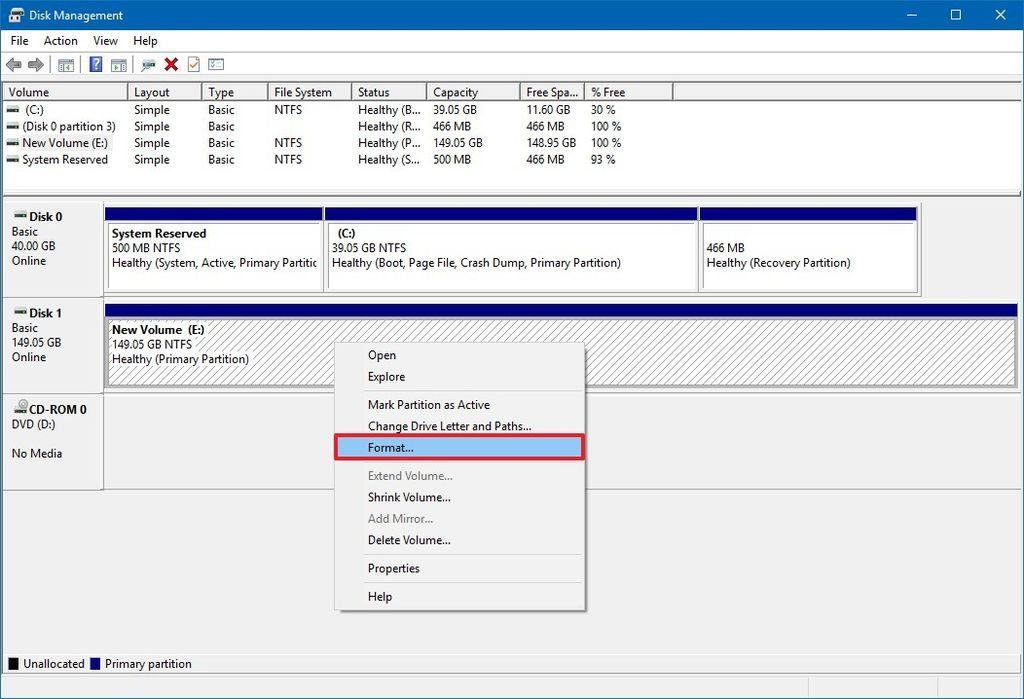Click the rightmost checklist toolbar icon
The width and height of the screenshot is (1024, 699).
[216, 64]
